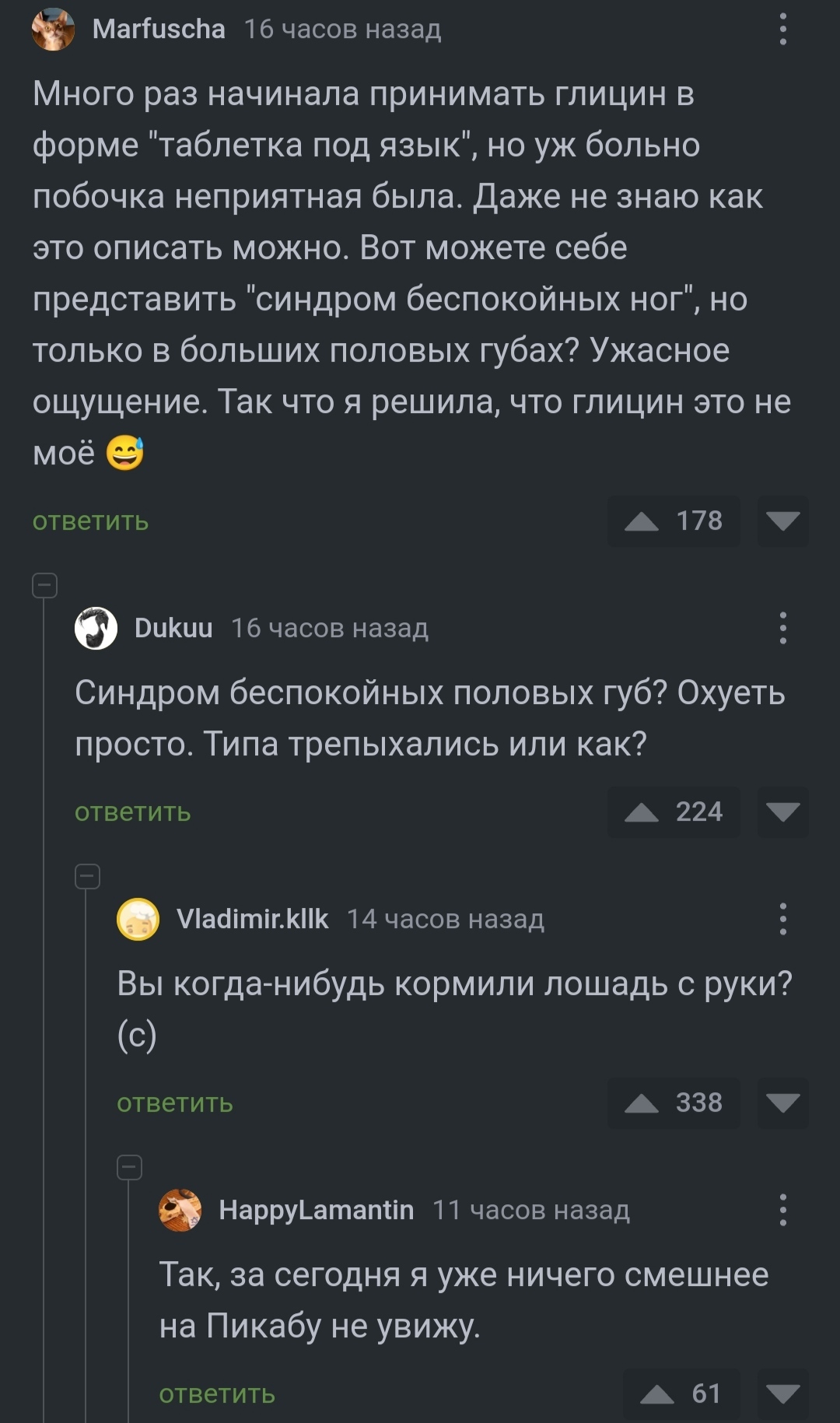
Task: Collapse the replies under Vladimir.kllk's comment
Action: point(129,1167)
